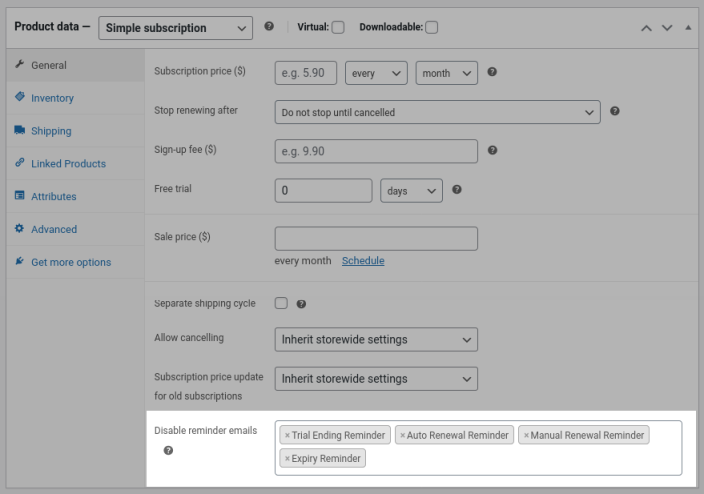Click help icon under Disable reminder emails

click(168, 451)
